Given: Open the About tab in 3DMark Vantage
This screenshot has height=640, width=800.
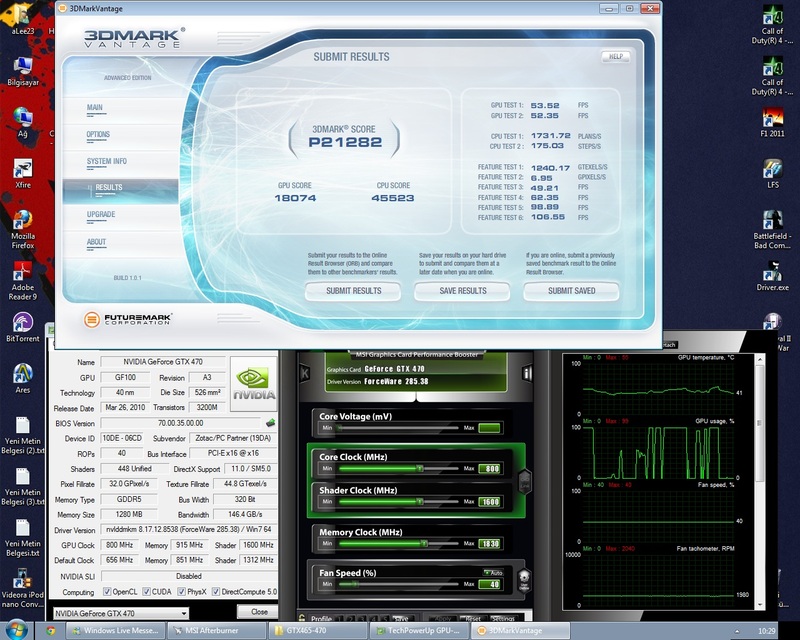Looking at the screenshot, I should click(x=96, y=242).
